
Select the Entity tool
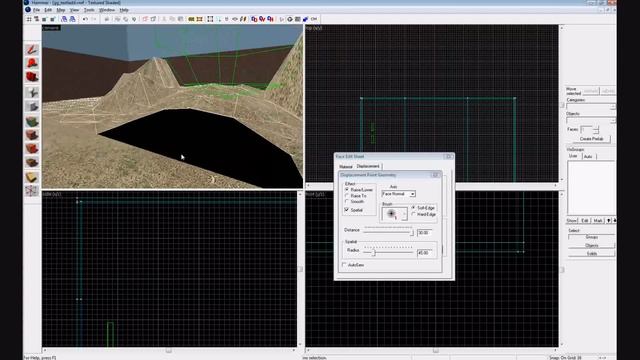click(32, 92)
